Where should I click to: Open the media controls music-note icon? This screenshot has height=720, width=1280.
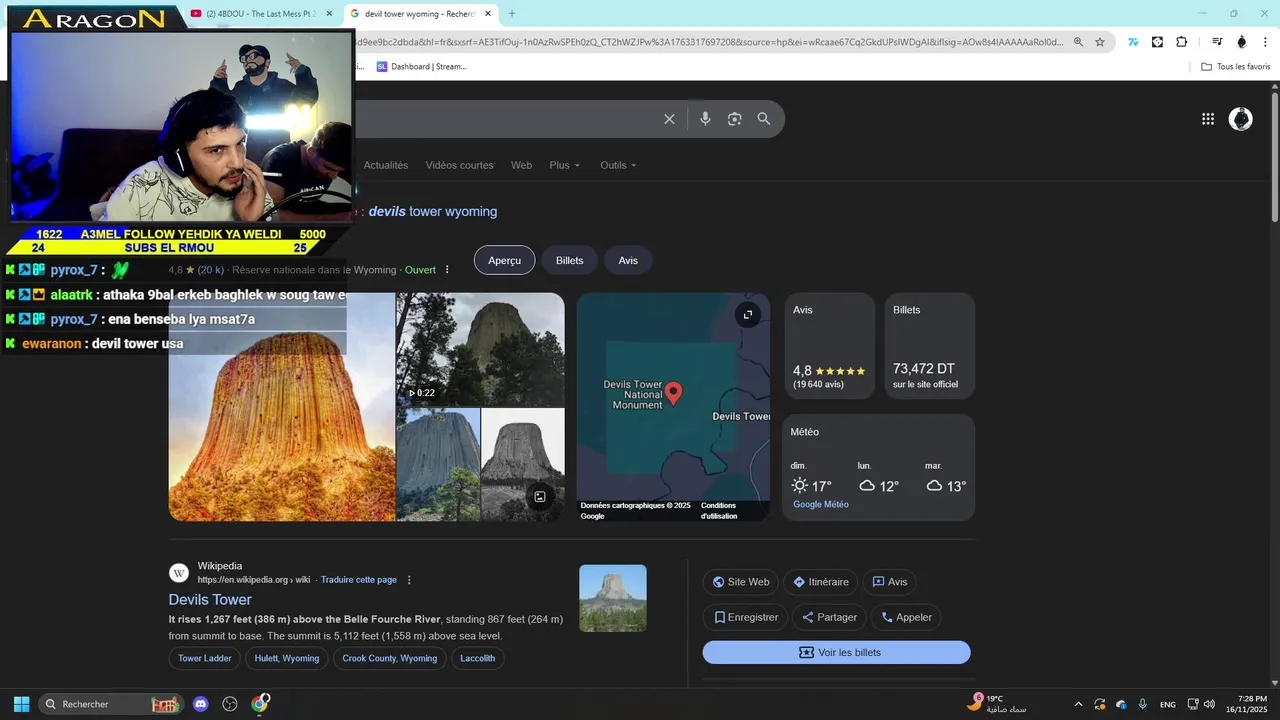1217,42
